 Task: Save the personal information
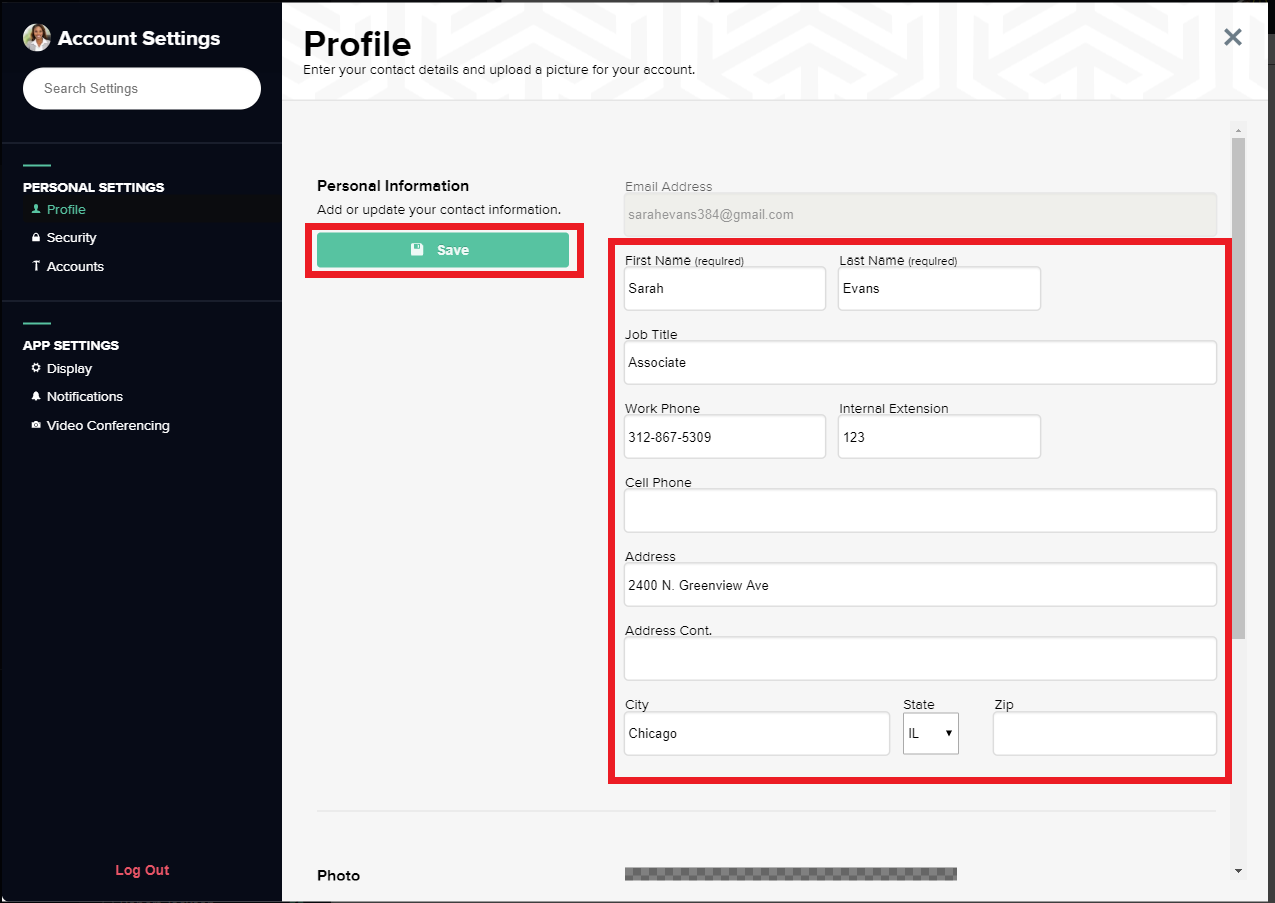coord(443,250)
